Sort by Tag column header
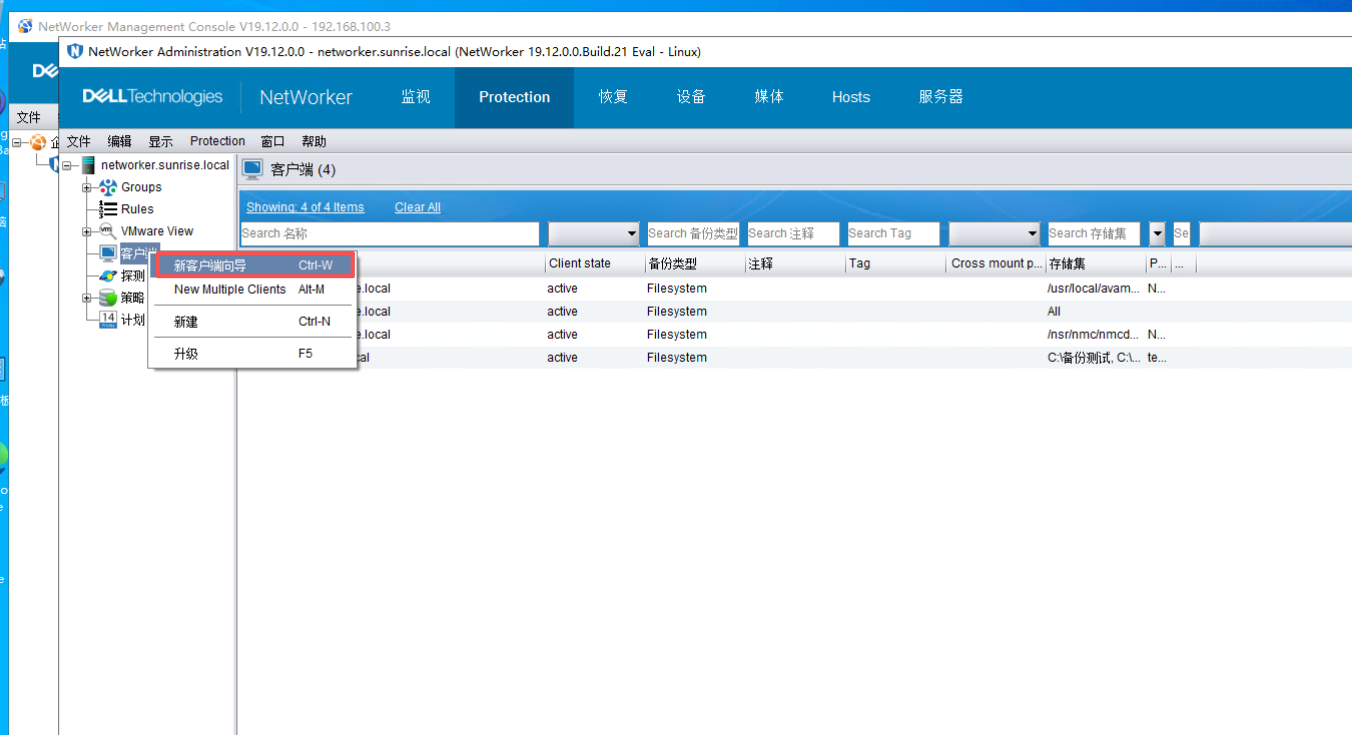Image resolution: width=1352 pixels, height=735 pixels. pyautogui.click(x=895, y=264)
